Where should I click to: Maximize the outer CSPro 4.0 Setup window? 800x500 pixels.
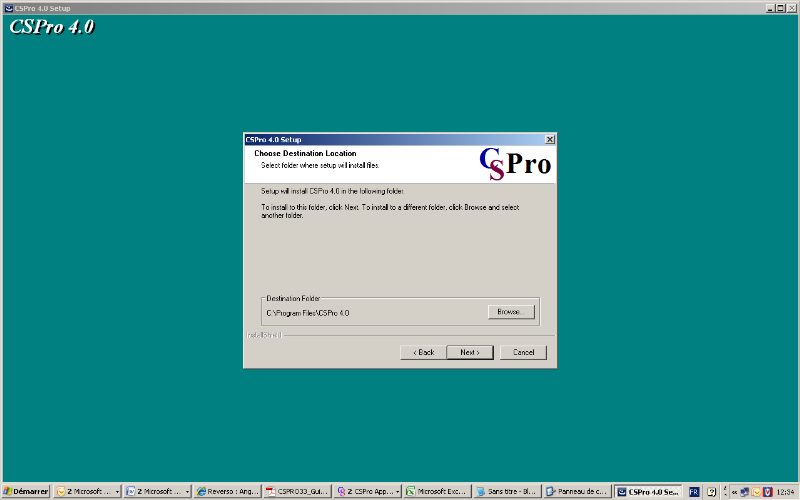tap(781, 8)
